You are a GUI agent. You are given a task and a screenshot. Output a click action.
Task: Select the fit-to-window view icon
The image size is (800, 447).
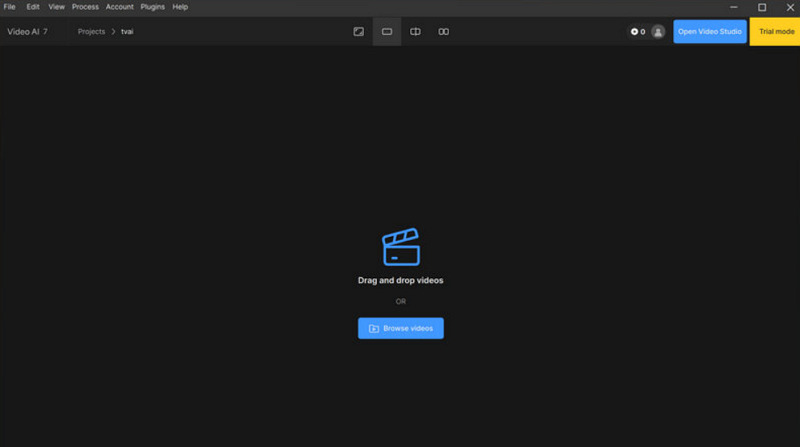(x=359, y=32)
